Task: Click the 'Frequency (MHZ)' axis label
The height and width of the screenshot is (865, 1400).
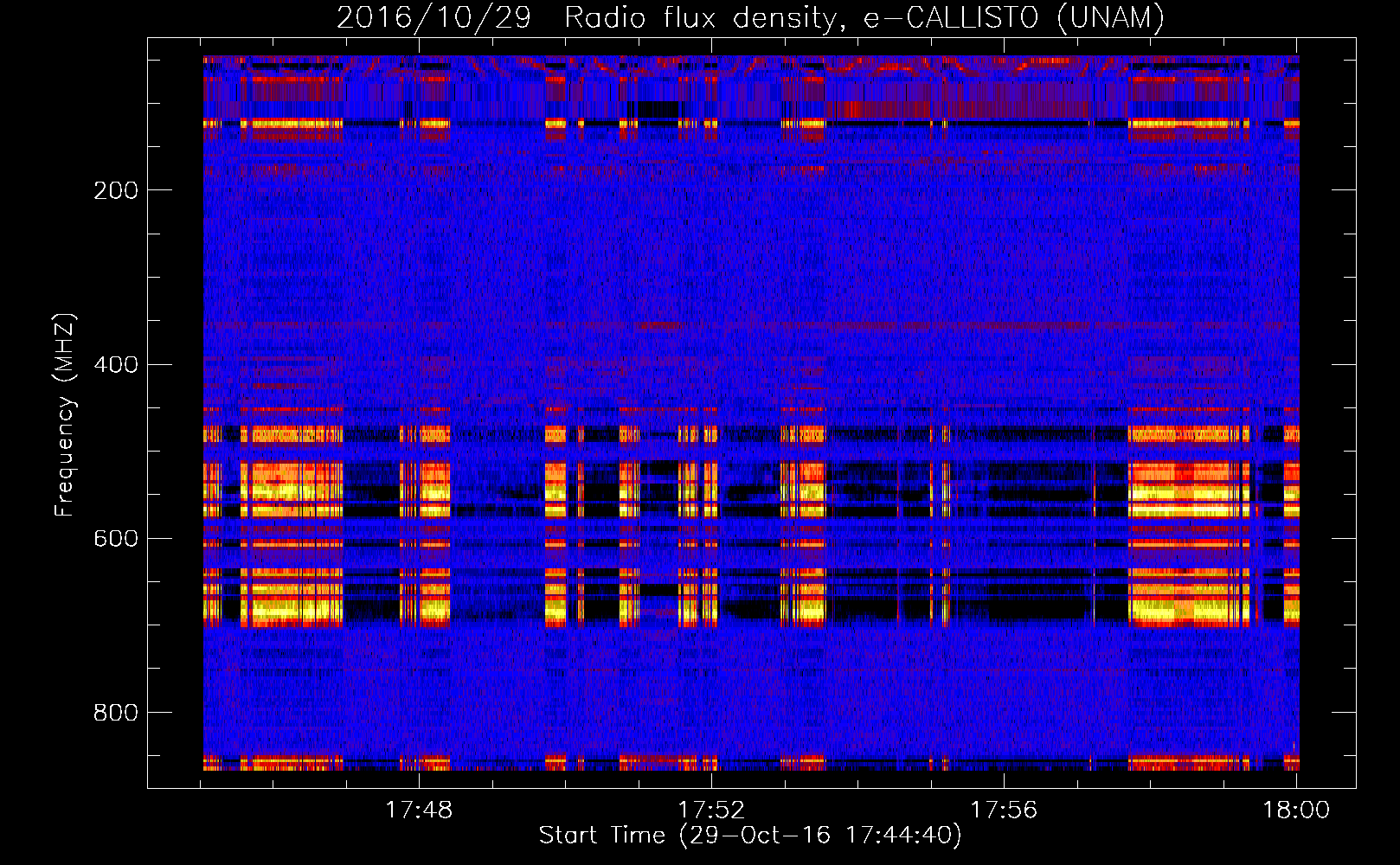Action: [65, 415]
